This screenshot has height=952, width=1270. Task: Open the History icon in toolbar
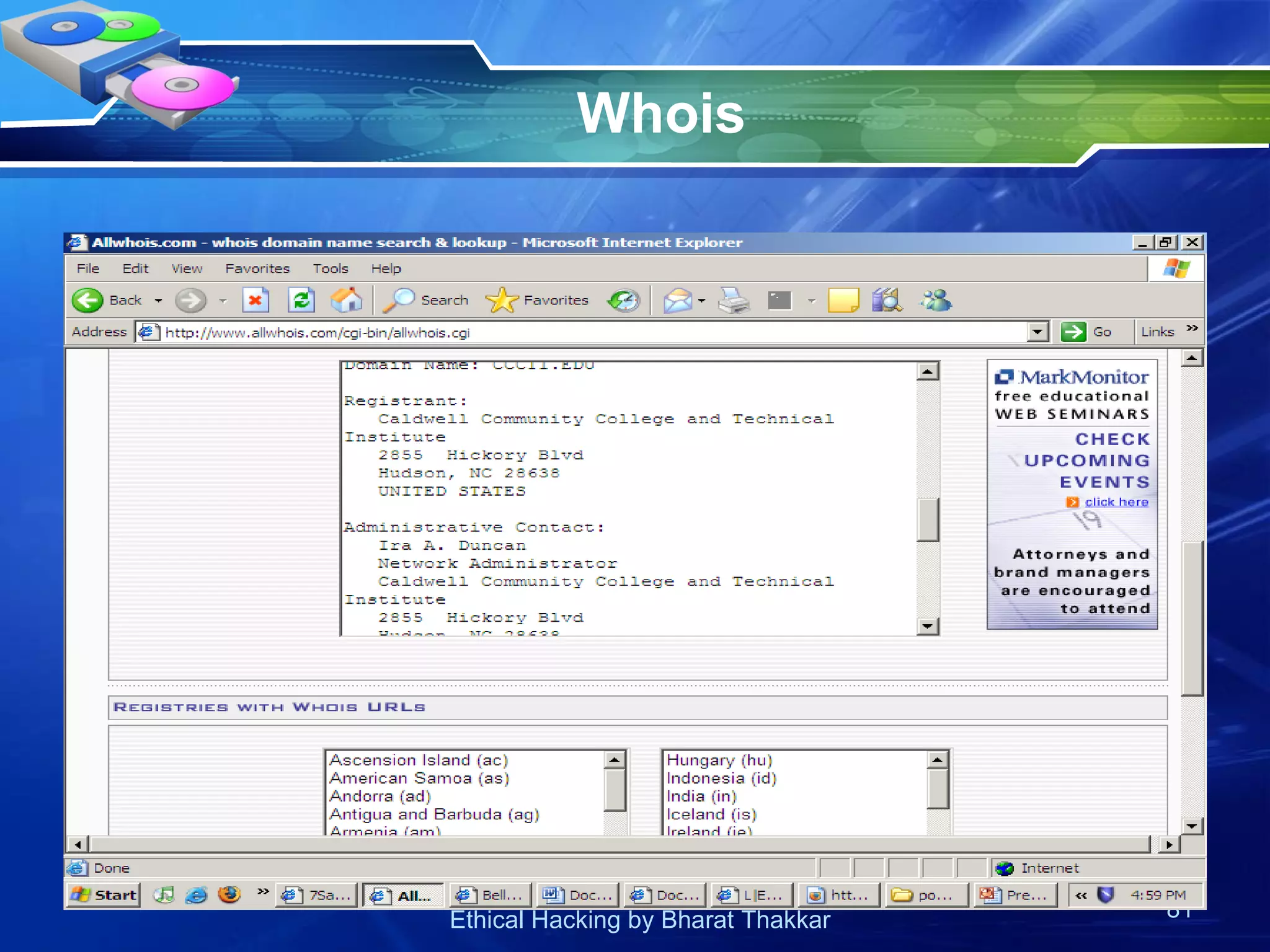[623, 301]
